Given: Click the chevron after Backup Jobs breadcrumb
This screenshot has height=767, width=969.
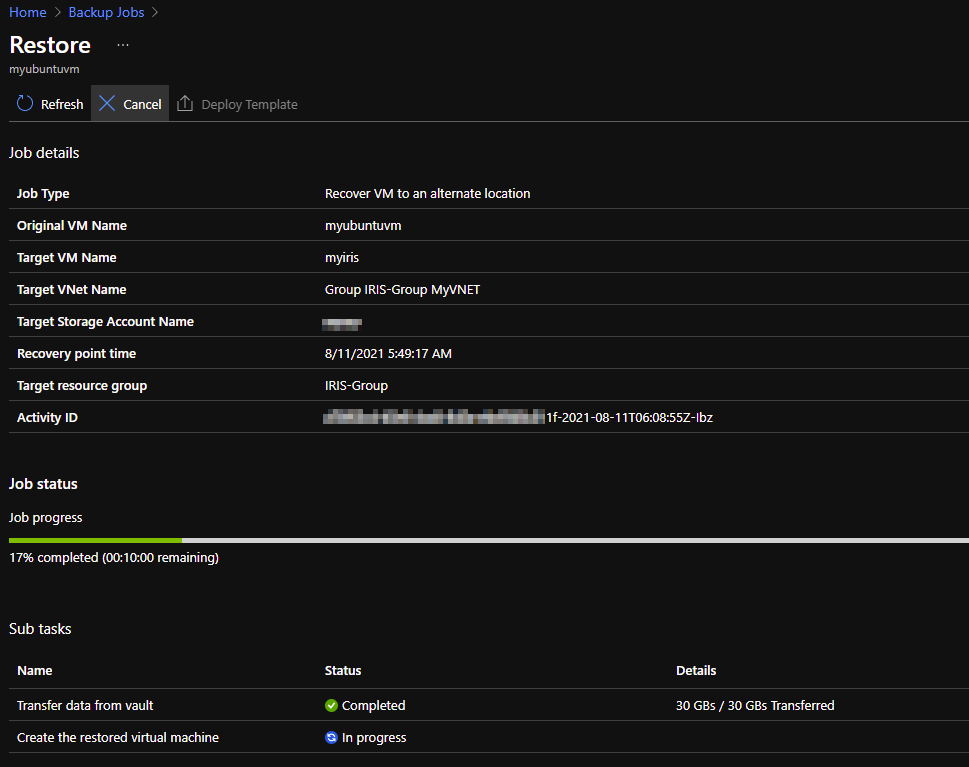Looking at the screenshot, I should click(154, 12).
